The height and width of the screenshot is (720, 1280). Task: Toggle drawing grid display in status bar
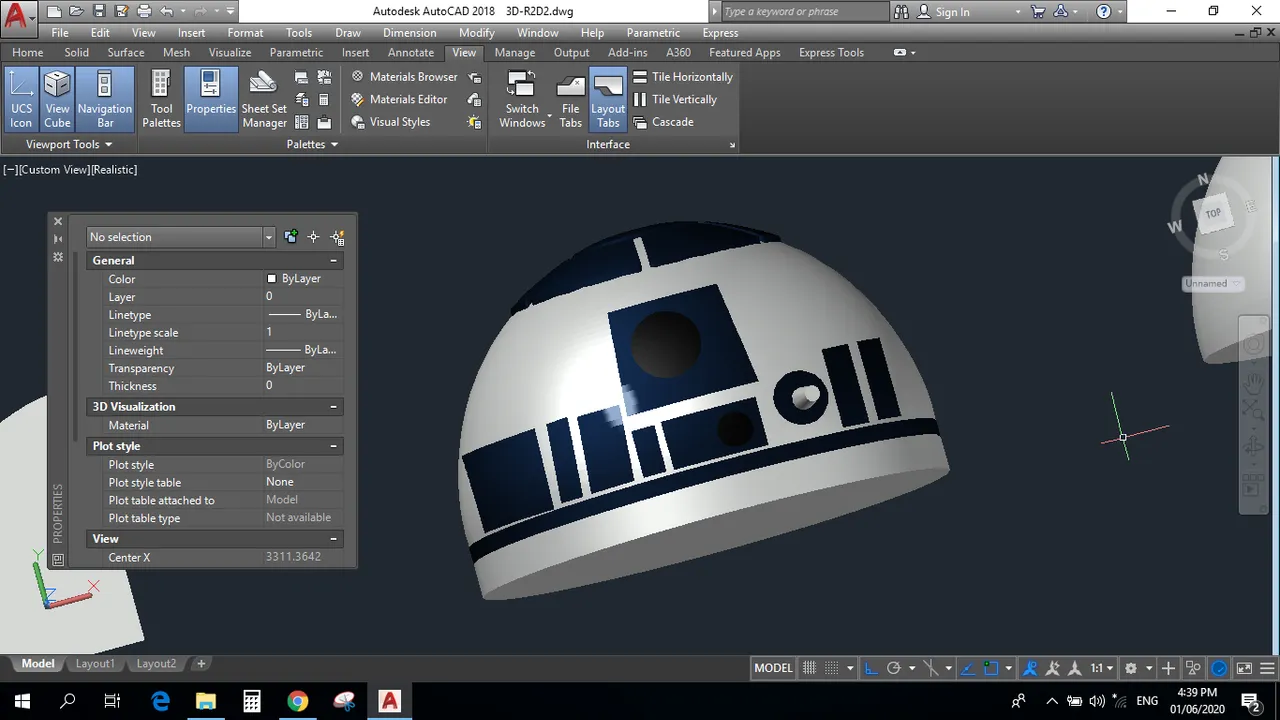(810, 668)
